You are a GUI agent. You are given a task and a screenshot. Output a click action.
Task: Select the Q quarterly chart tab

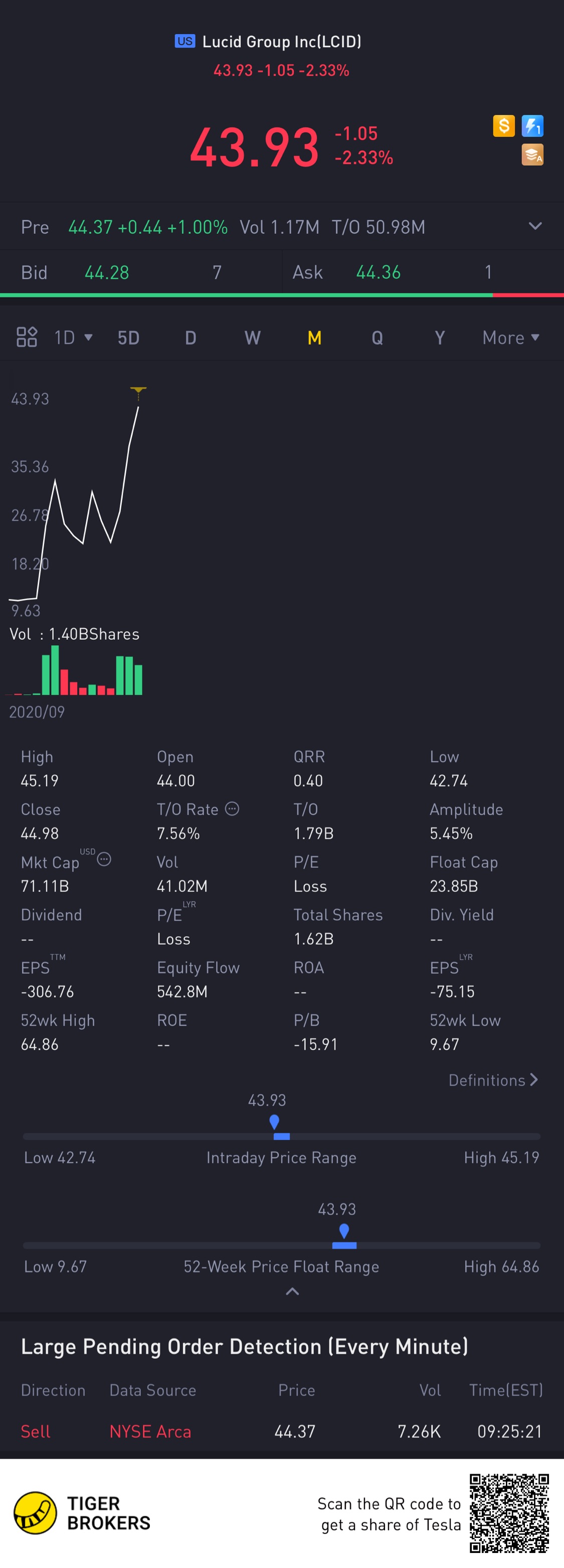[377, 337]
